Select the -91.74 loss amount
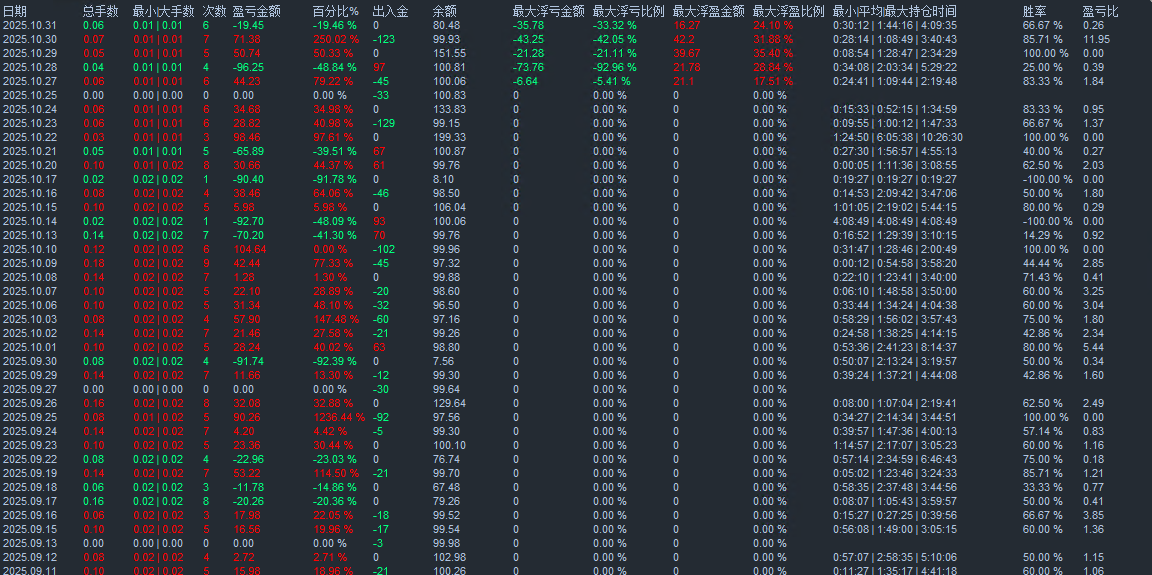1152x575 pixels. 248,361
